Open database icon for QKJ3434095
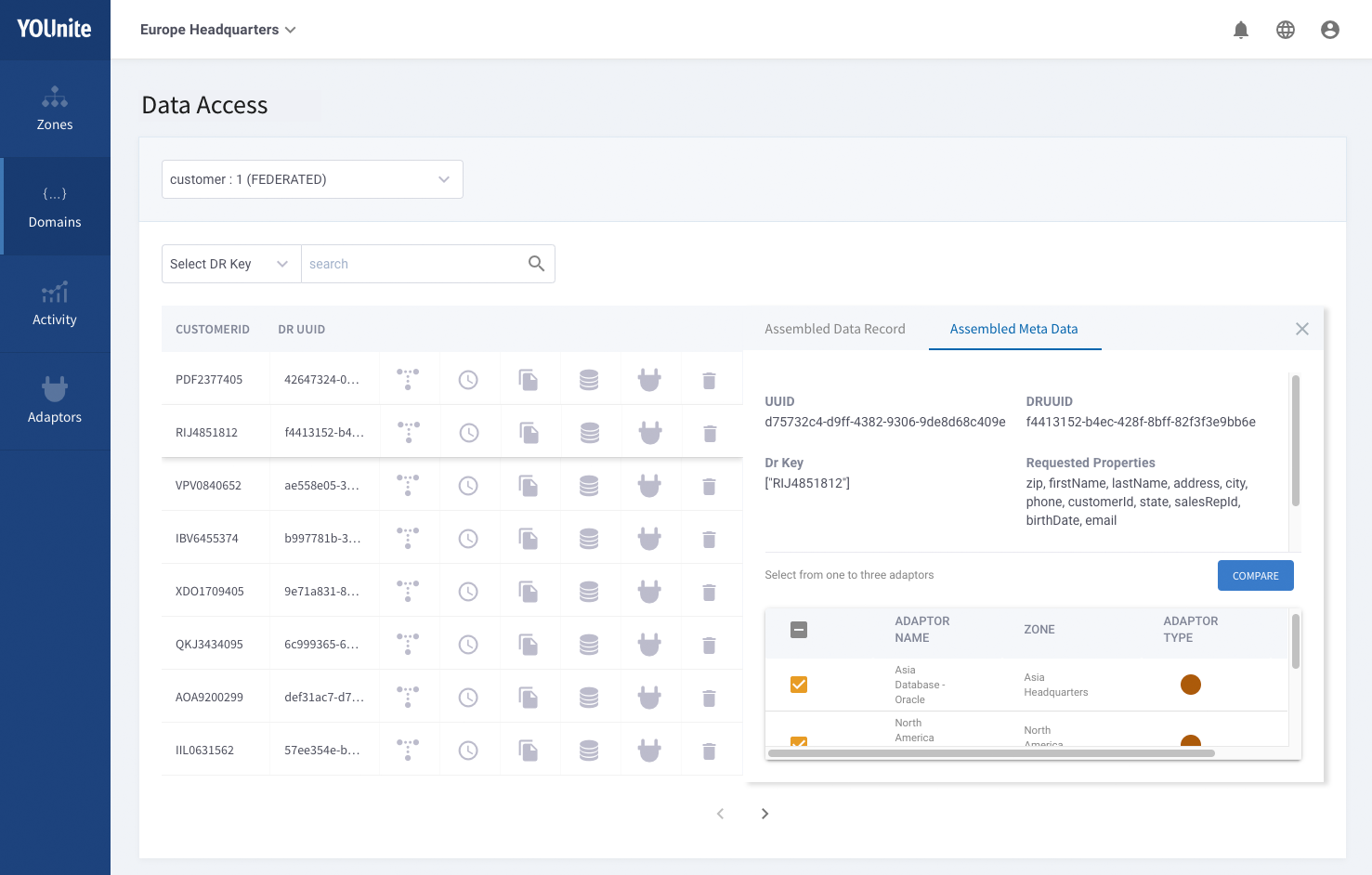 click(x=589, y=644)
